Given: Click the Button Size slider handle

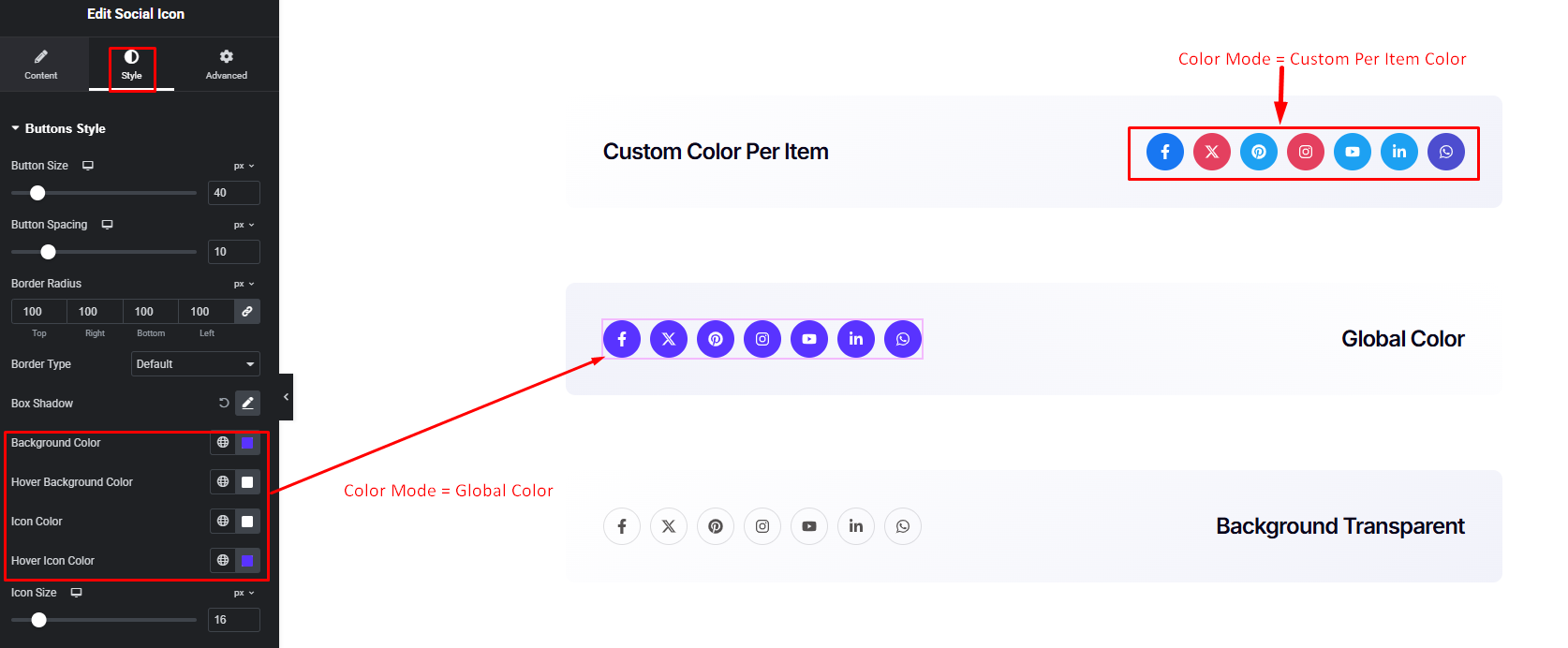Looking at the screenshot, I should [x=37, y=193].
